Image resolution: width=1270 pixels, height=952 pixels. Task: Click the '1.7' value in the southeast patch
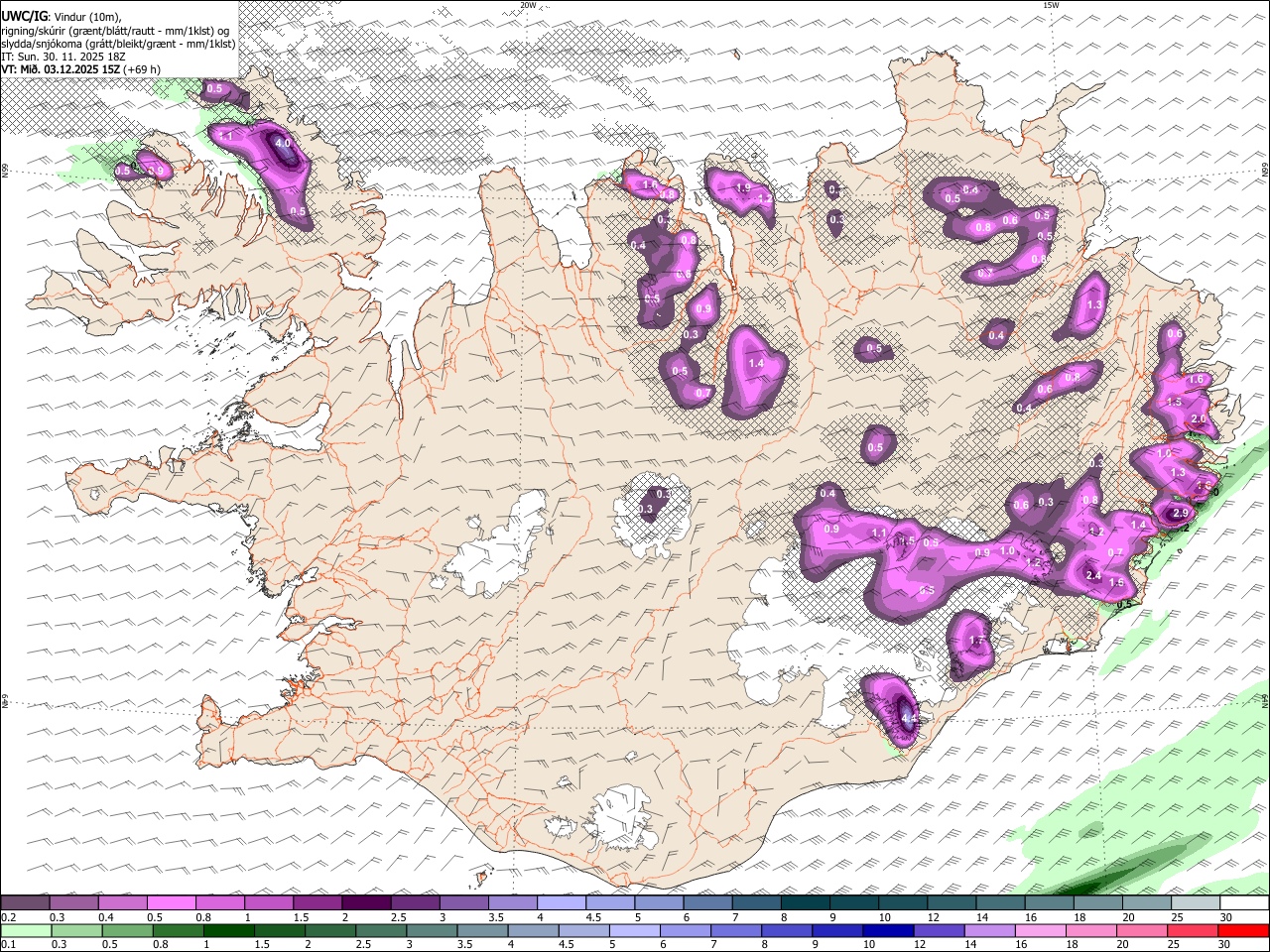tap(976, 642)
